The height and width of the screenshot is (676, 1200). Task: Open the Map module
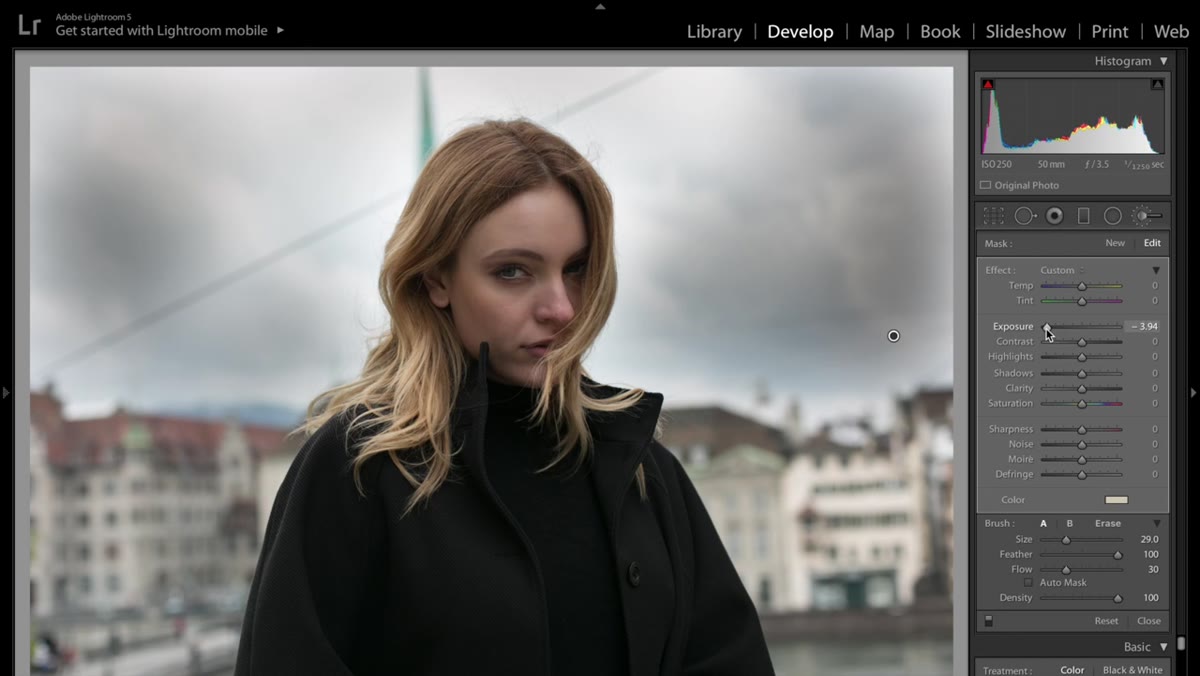(877, 31)
